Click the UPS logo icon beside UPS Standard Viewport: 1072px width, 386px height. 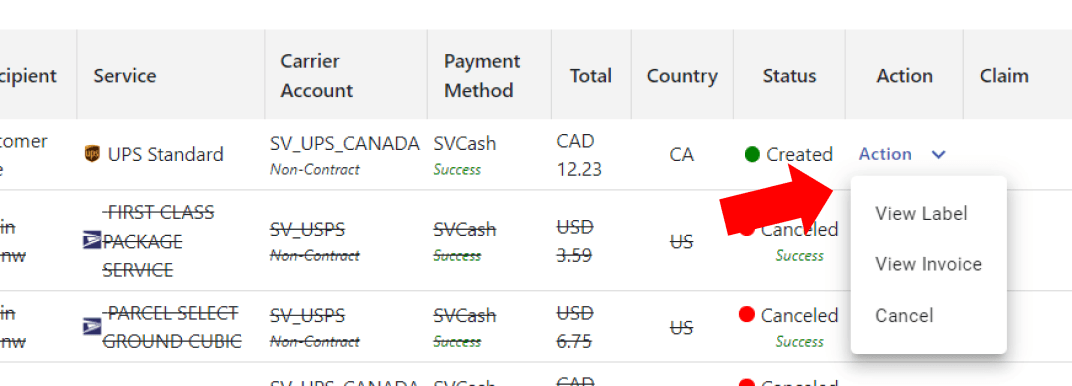92,154
